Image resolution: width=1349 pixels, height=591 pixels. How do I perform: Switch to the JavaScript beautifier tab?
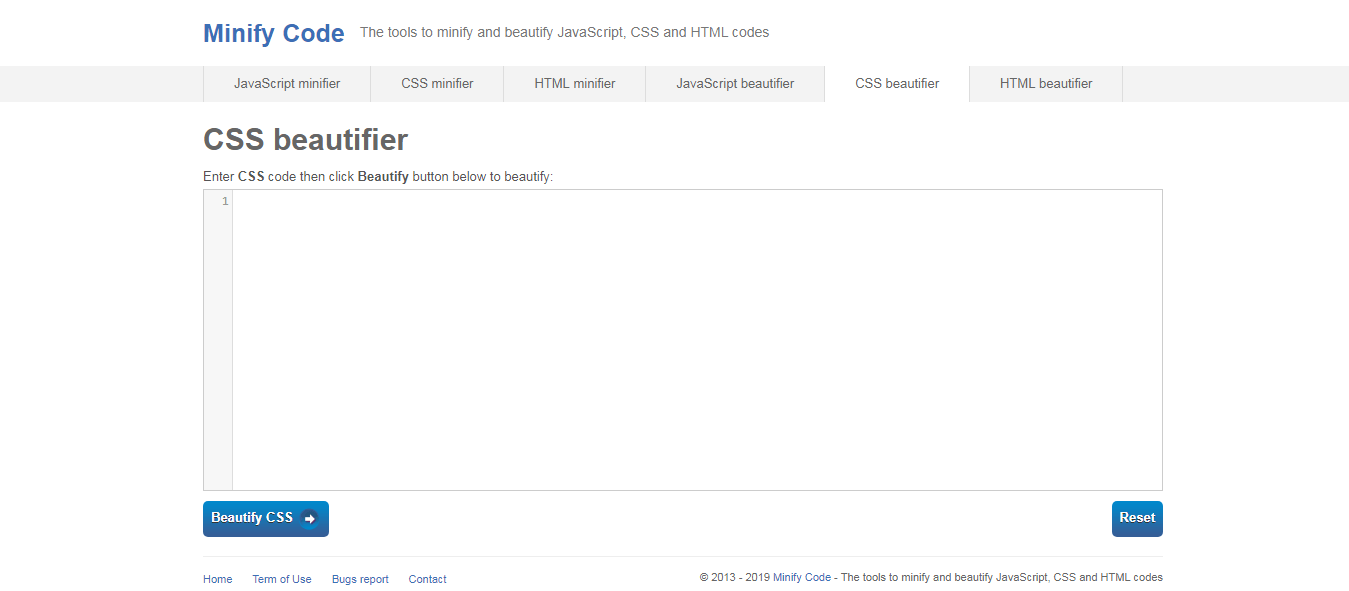tap(735, 83)
